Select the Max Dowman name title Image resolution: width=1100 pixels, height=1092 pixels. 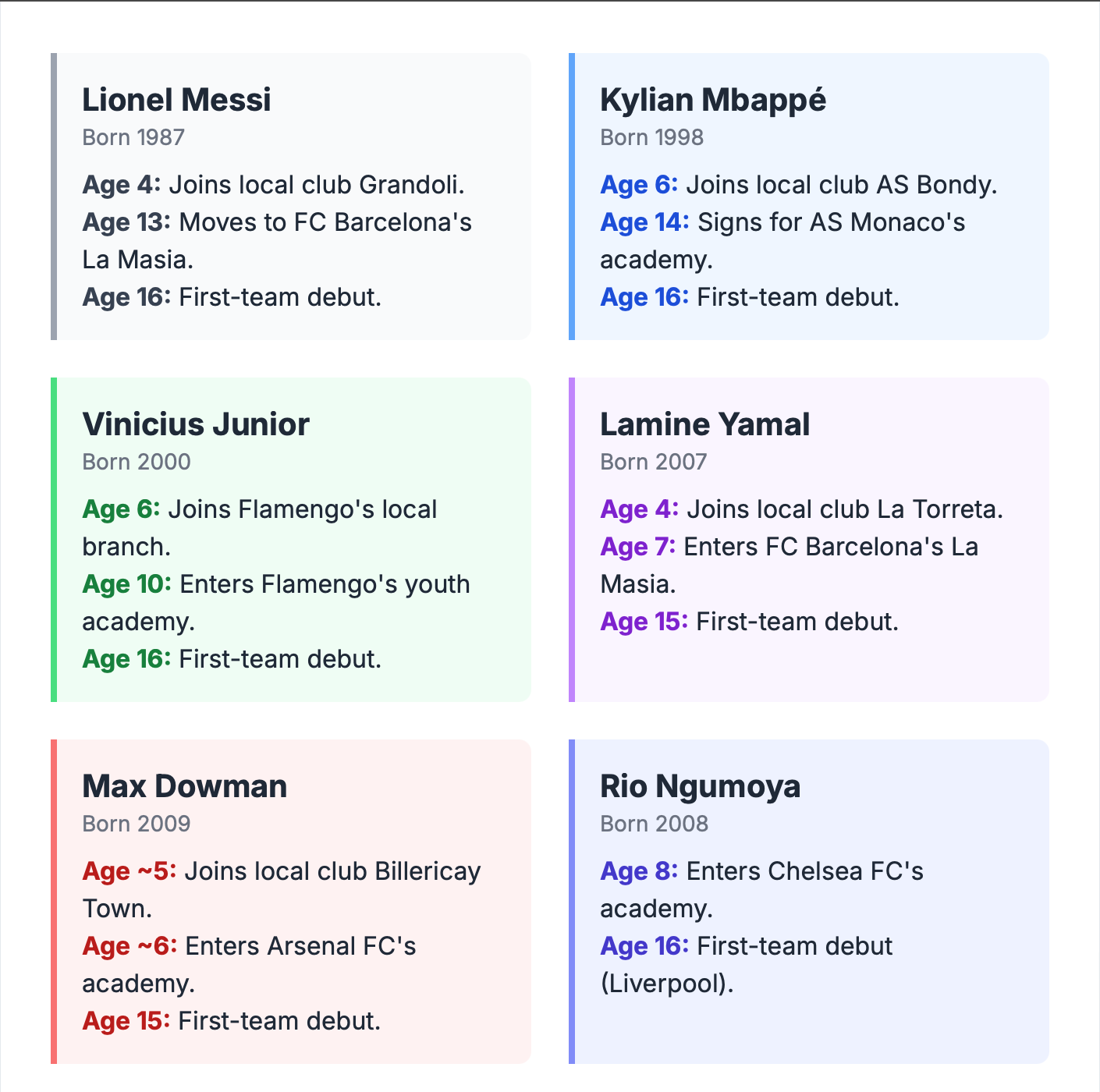[184, 786]
